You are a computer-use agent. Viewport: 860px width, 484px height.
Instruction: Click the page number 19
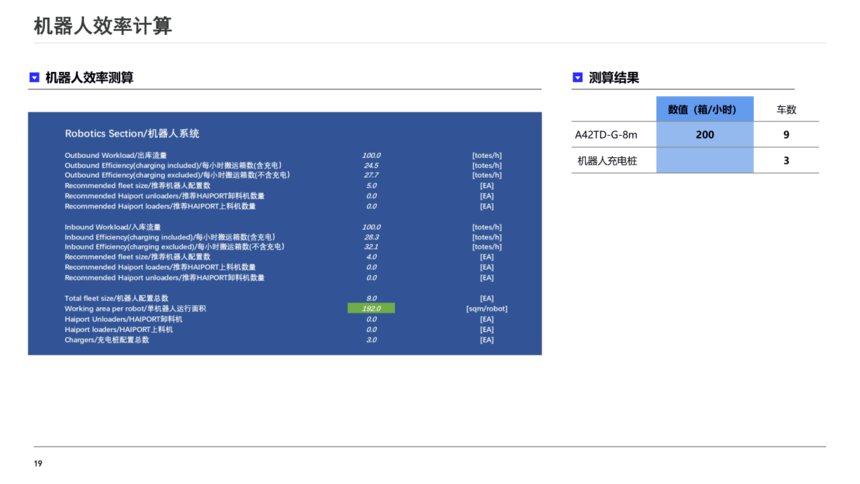tap(38, 463)
